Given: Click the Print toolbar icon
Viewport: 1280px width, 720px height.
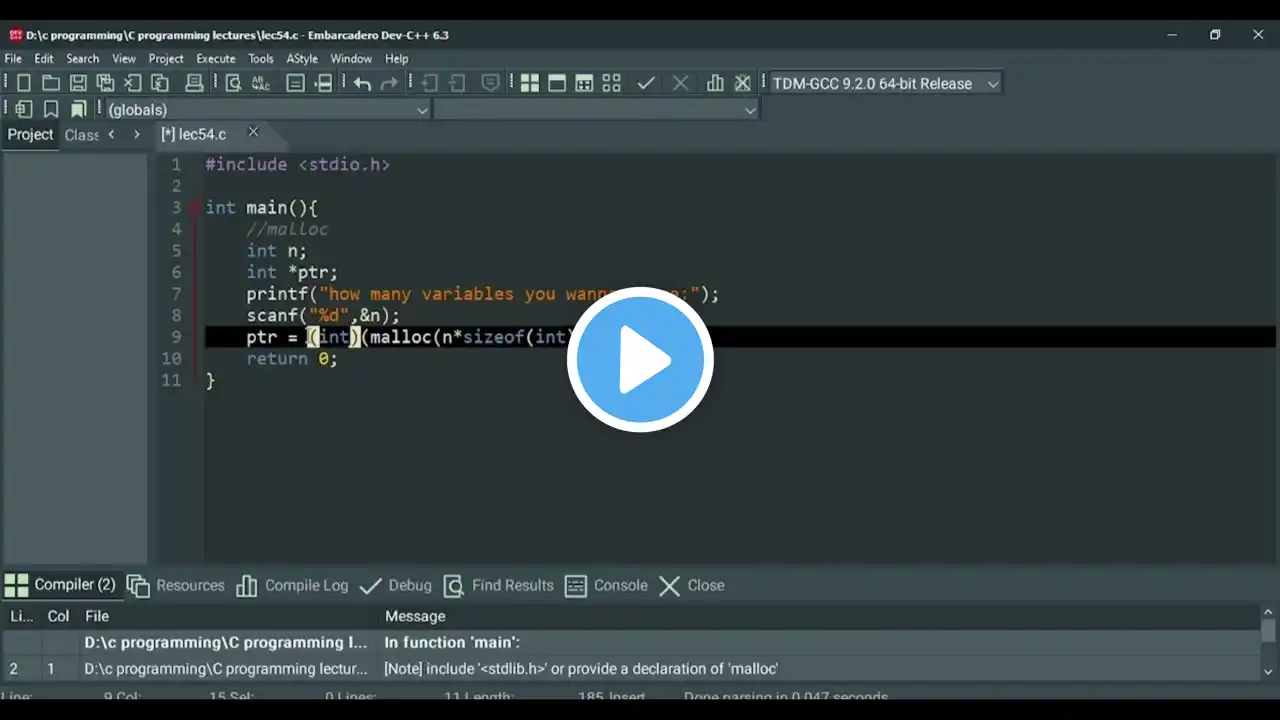Looking at the screenshot, I should coord(194,83).
